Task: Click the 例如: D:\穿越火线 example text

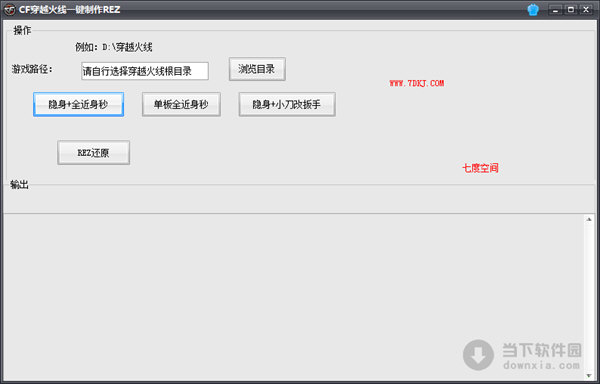Action: (114, 47)
